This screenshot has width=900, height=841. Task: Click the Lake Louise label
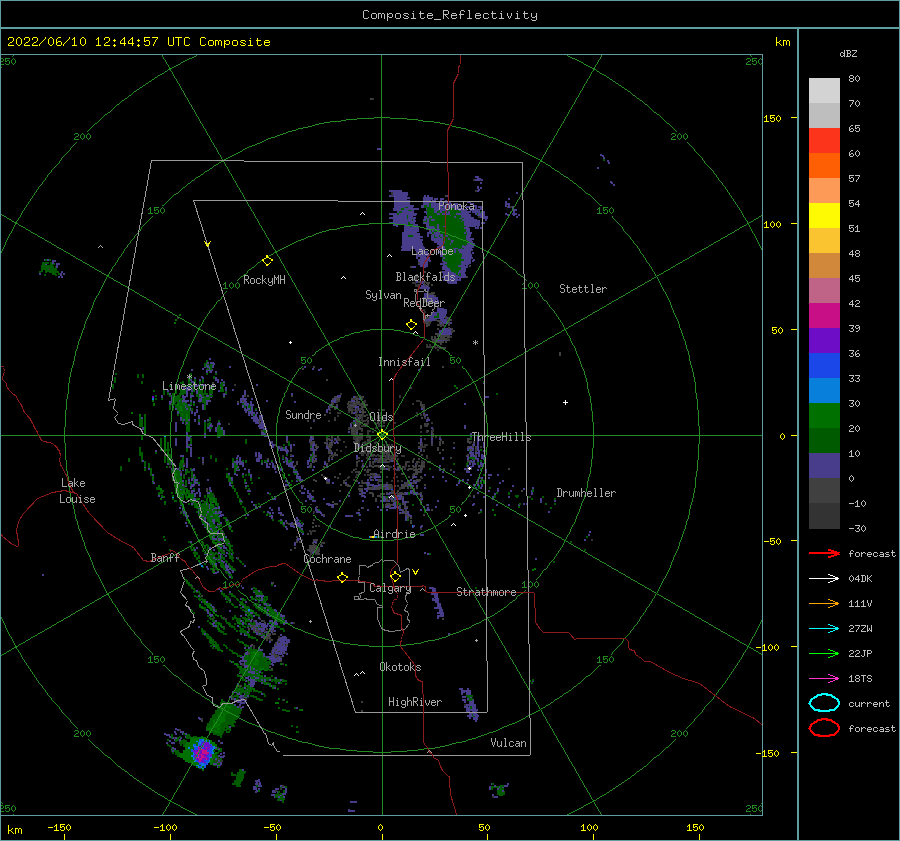[77, 491]
